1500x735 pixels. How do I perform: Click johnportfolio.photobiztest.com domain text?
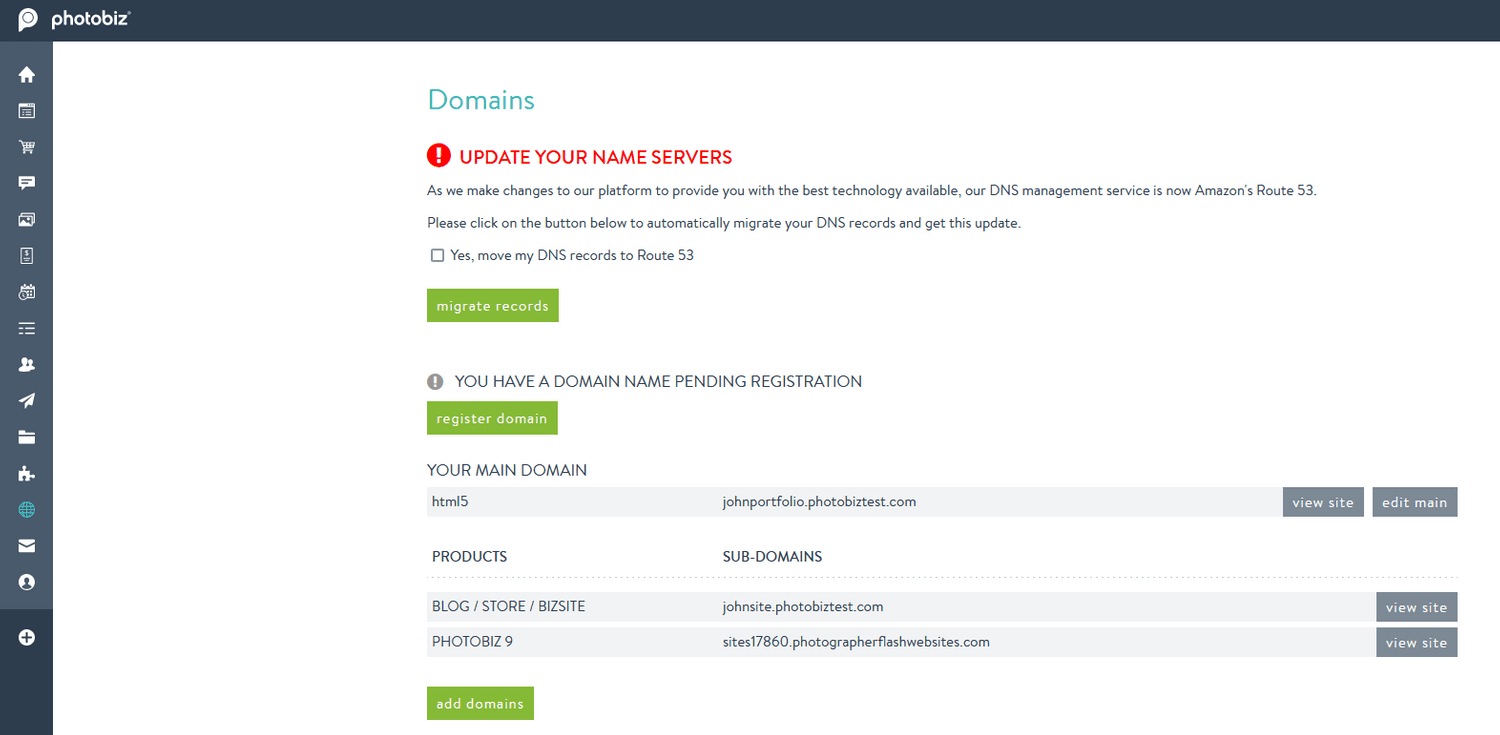click(819, 502)
